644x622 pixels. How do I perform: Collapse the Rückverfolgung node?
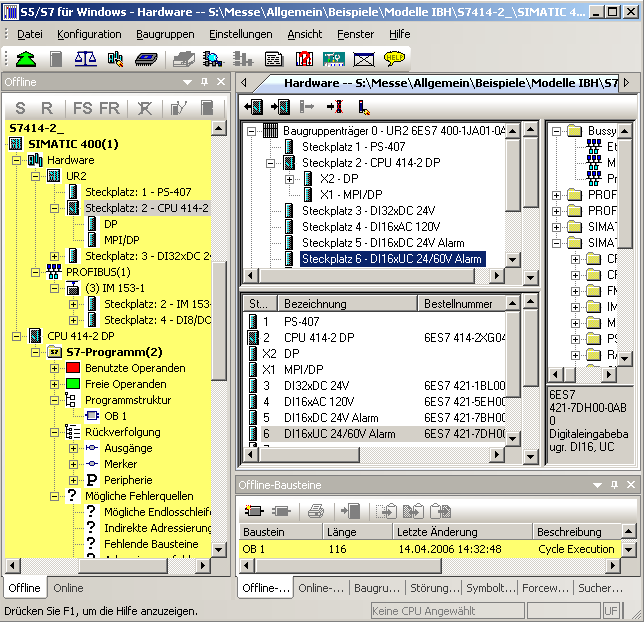54,432
